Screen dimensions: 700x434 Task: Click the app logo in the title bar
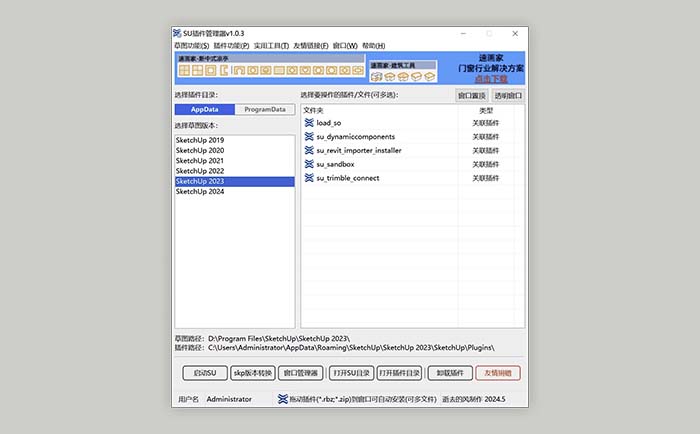(x=177, y=33)
